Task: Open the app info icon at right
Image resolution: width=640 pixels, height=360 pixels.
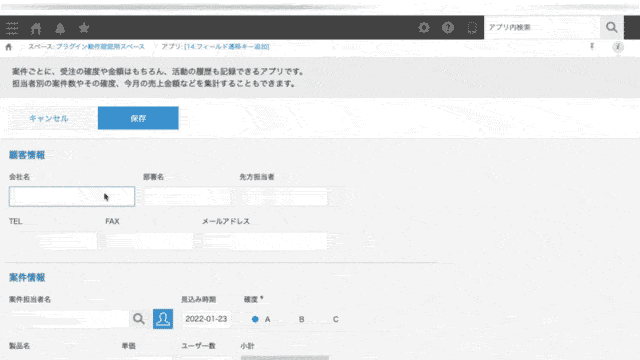Action: click(x=618, y=47)
